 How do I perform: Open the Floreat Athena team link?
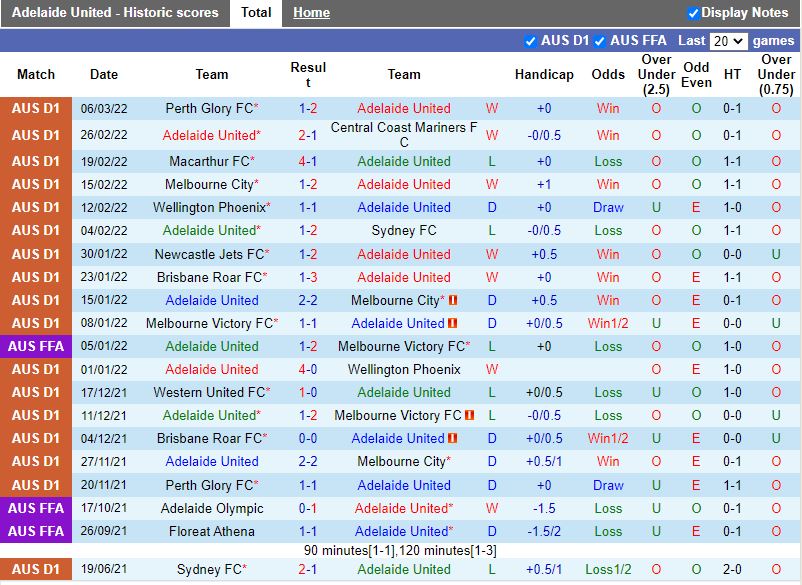click(x=211, y=531)
